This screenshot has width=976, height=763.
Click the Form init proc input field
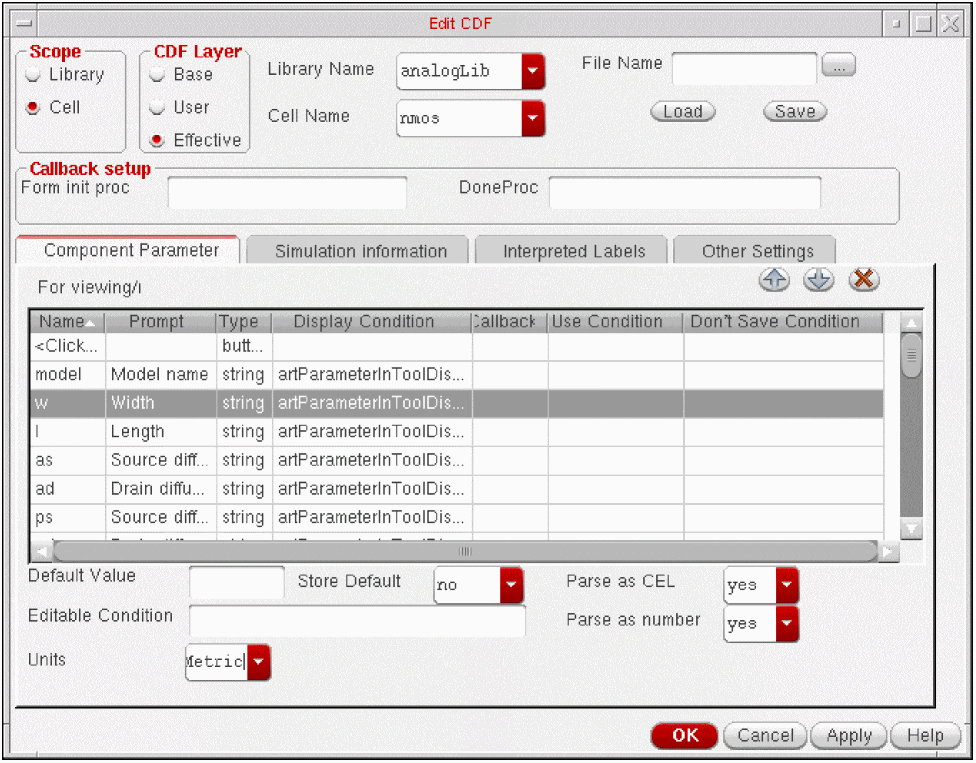click(287, 193)
